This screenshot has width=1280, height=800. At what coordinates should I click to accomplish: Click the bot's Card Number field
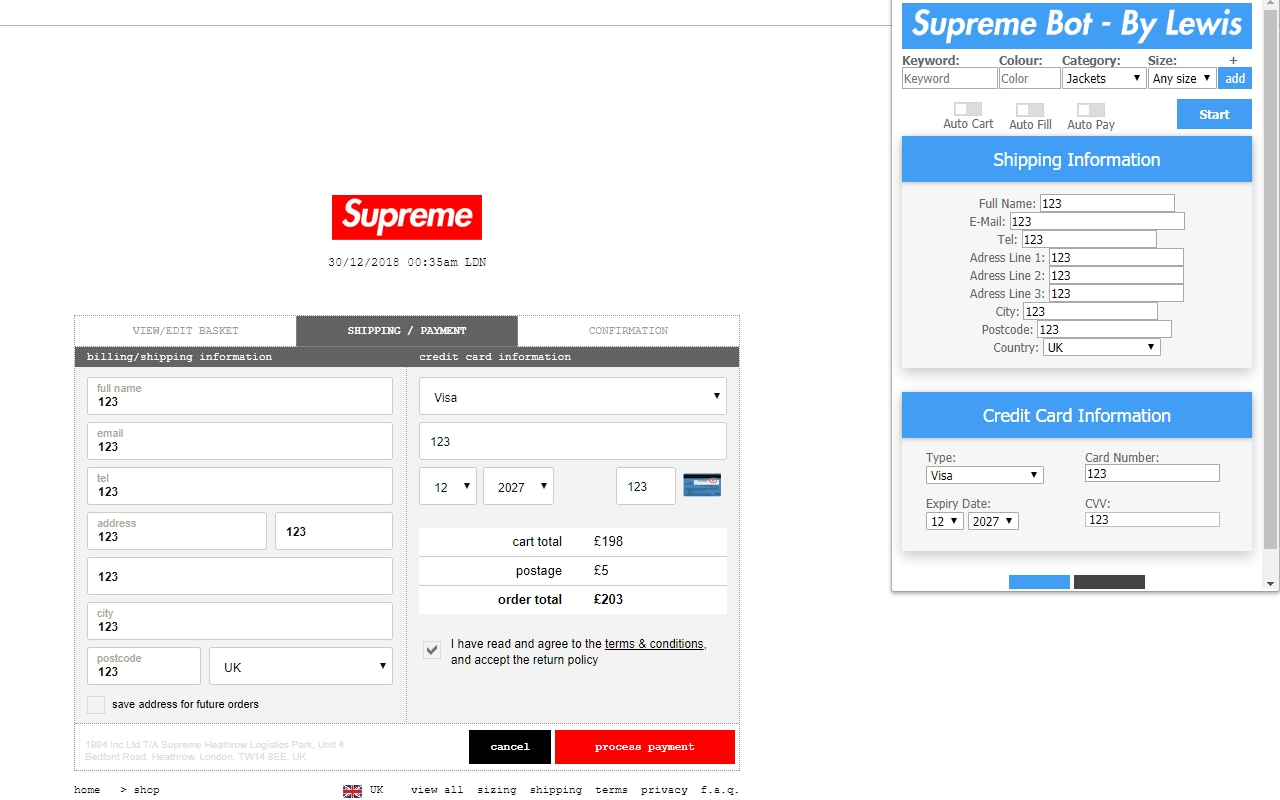[1152, 473]
